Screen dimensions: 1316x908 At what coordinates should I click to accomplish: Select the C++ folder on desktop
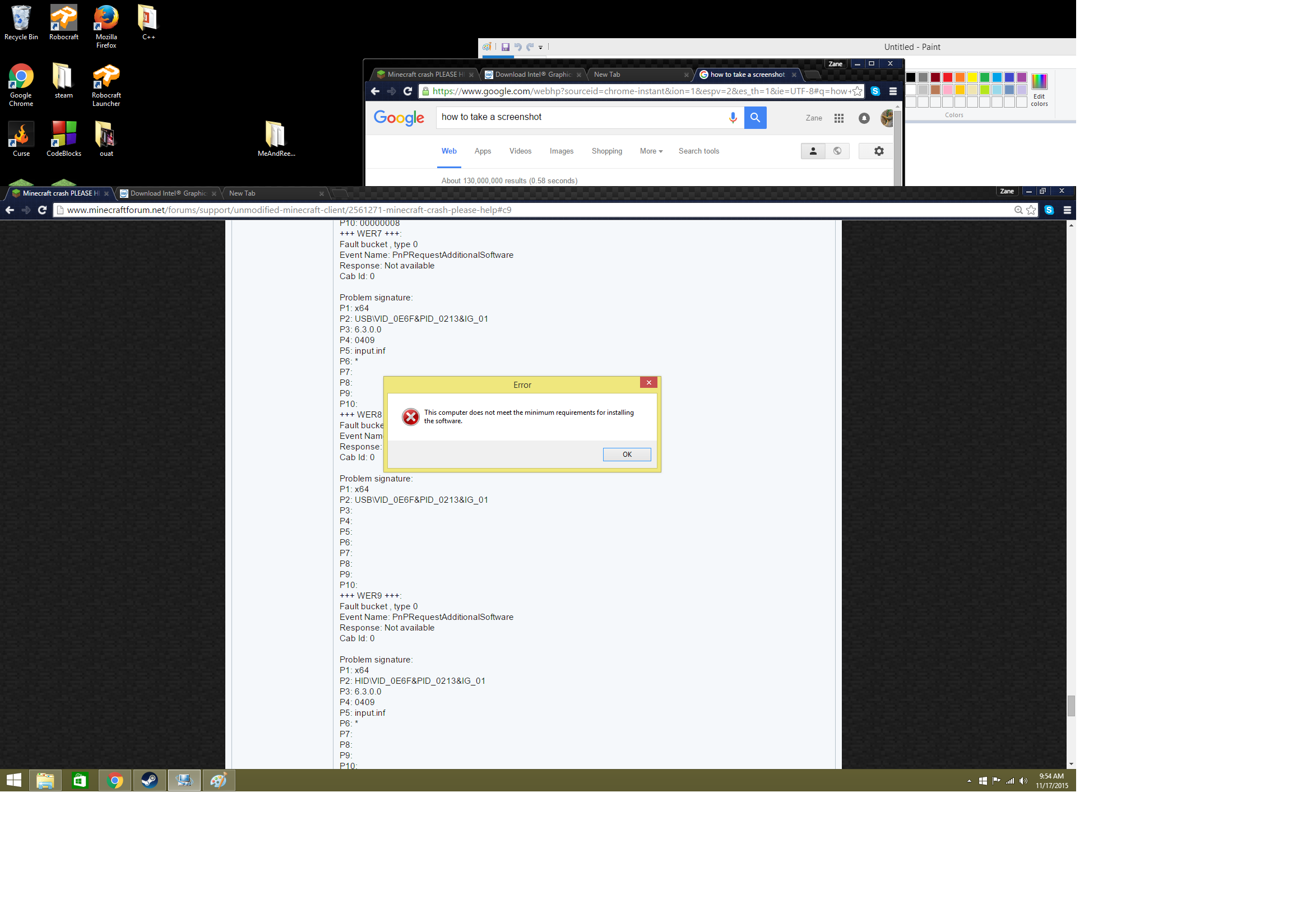[x=148, y=23]
